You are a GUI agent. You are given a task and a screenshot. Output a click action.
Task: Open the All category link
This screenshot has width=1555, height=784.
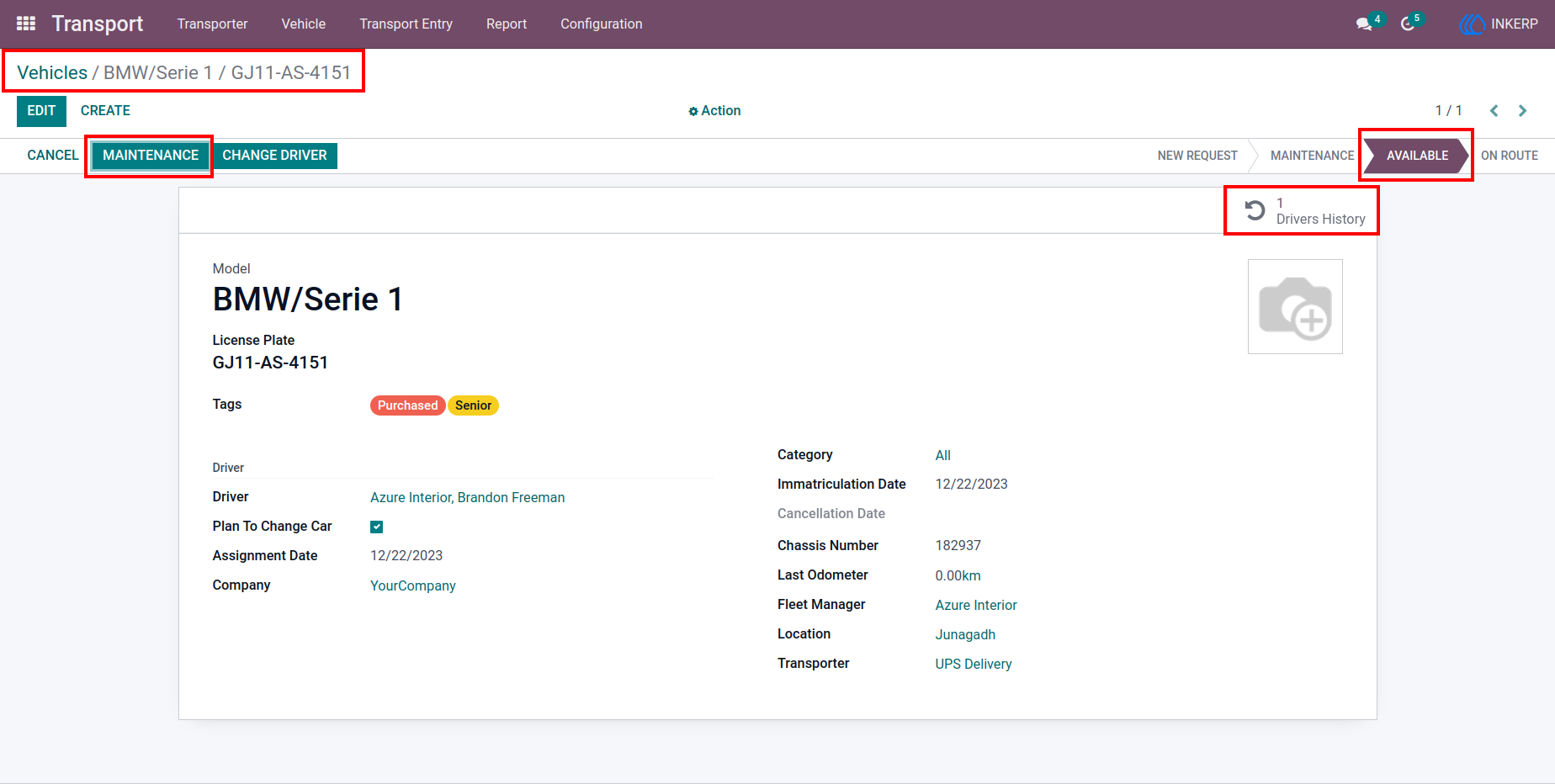tap(943, 455)
